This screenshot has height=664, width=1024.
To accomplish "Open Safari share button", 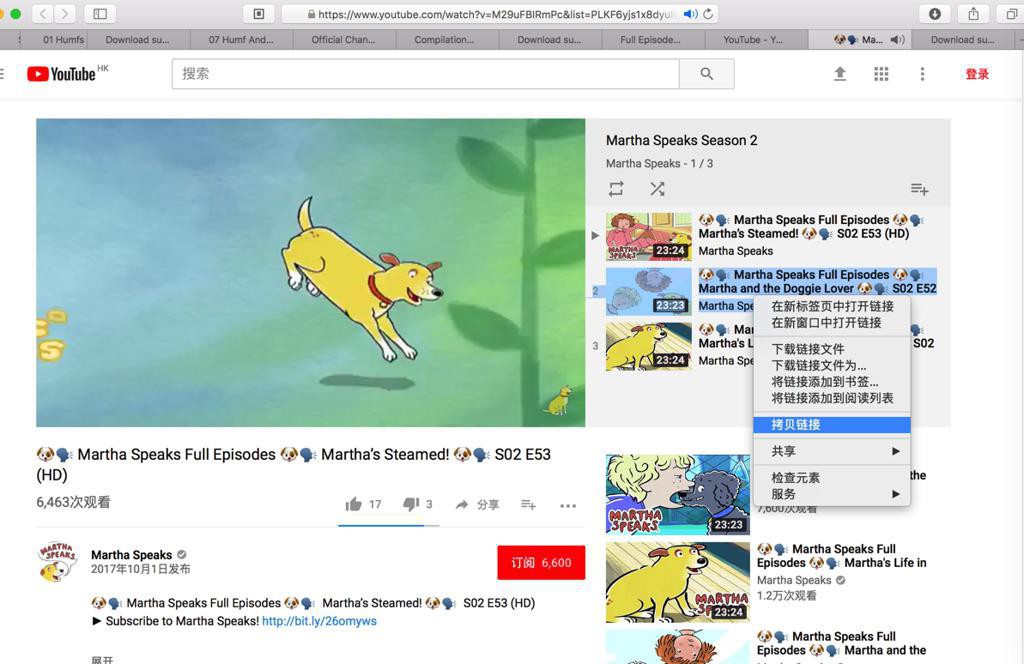I will [x=973, y=14].
